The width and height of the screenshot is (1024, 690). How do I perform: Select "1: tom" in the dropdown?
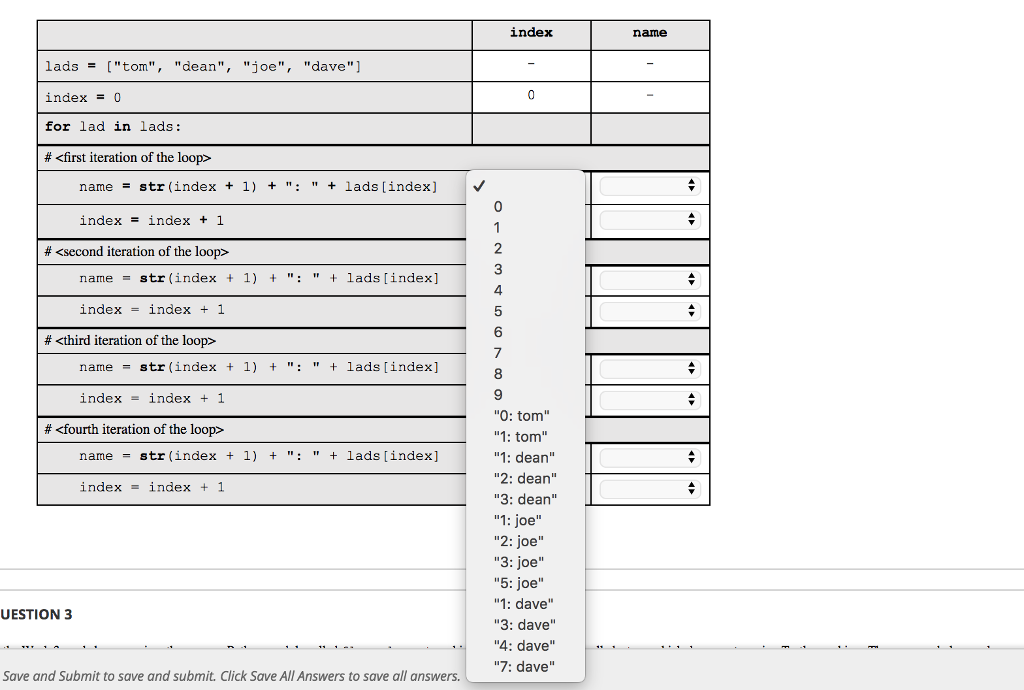point(525,437)
